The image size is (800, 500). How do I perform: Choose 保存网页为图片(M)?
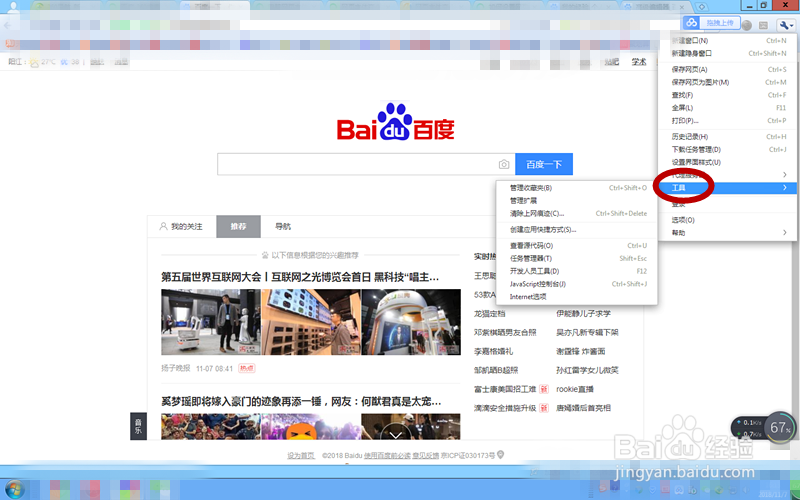[729, 82]
